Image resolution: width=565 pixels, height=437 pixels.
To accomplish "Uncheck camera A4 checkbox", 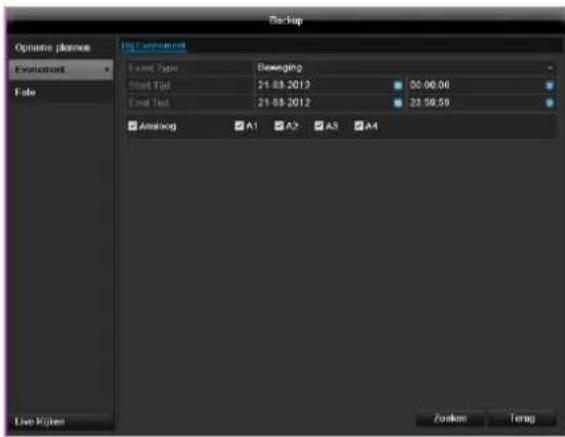I will (359, 126).
